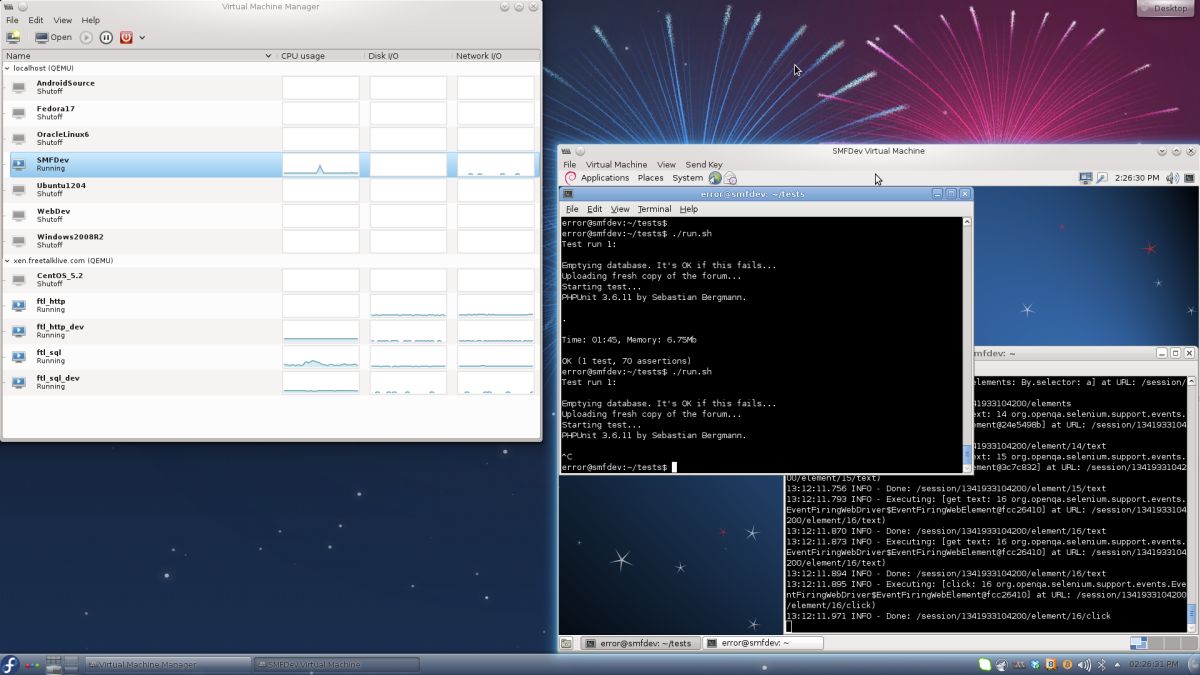The width and height of the screenshot is (1200, 675).
Task: Click the Debian swirl logo icon in guest panel
Action: [571, 178]
